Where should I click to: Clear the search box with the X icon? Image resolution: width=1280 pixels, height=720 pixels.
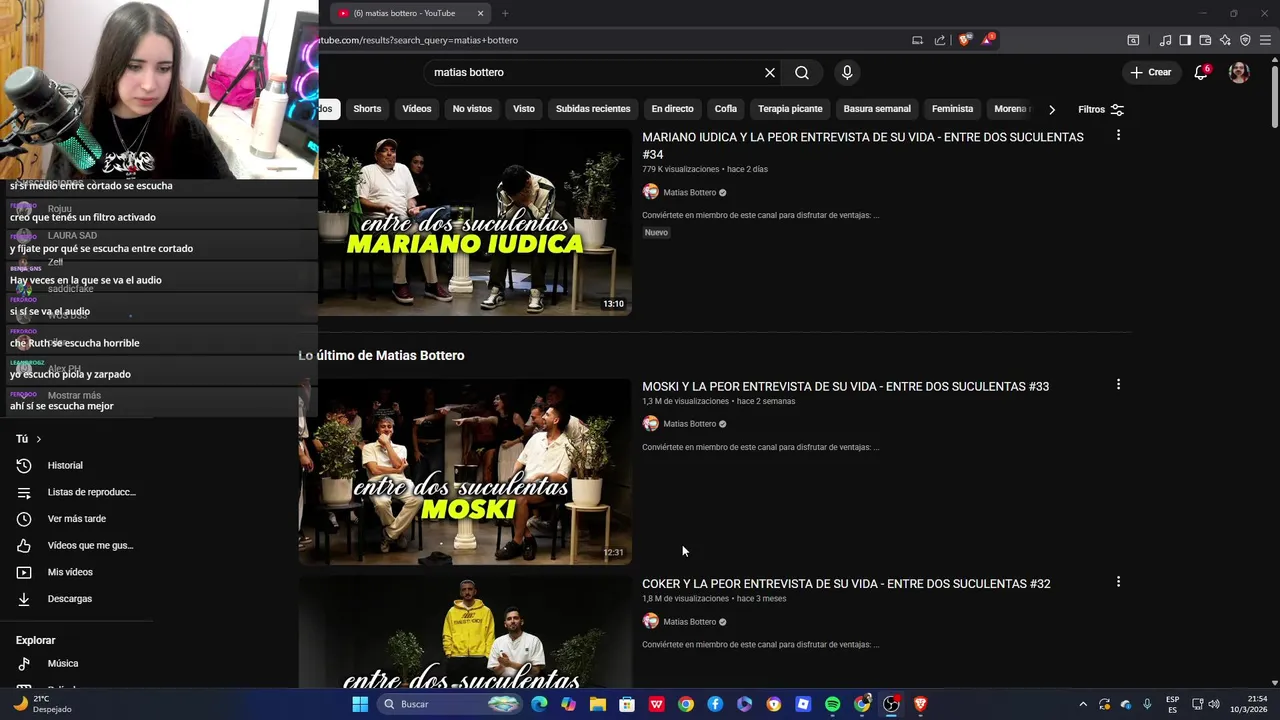pos(770,72)
